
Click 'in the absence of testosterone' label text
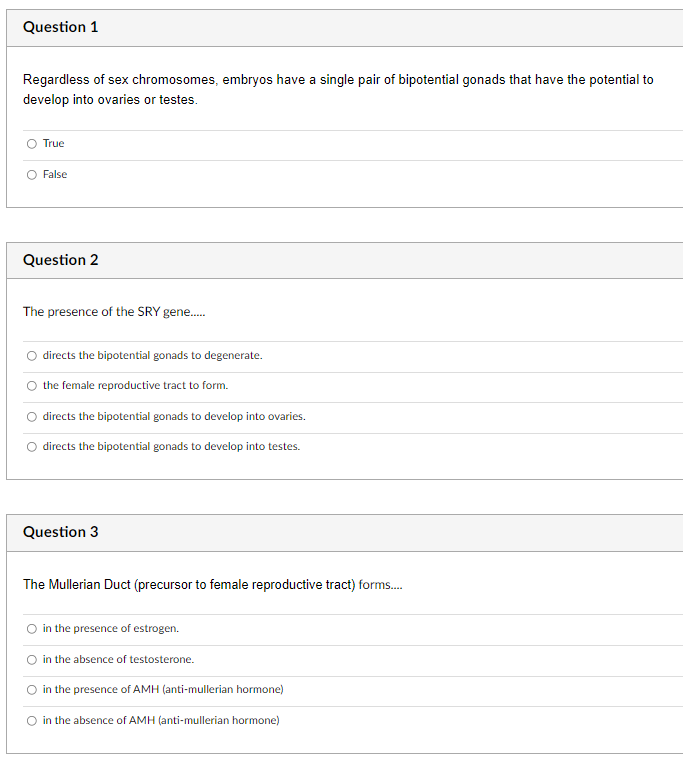click(x=118, y=659)
